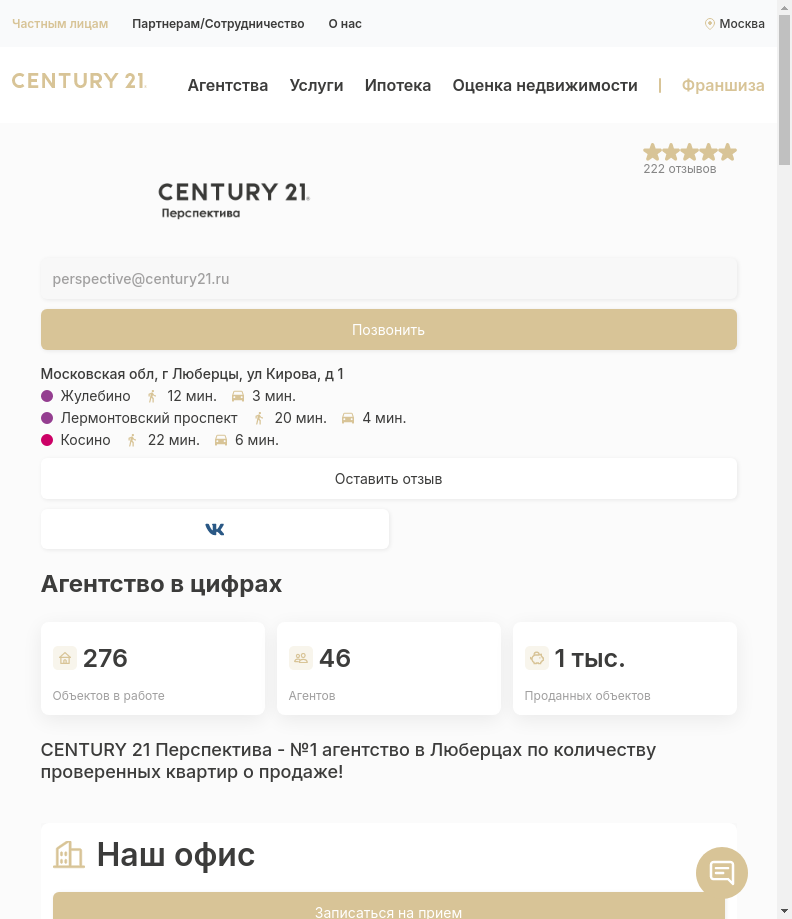Click the CENTURY 21 header logo
This screenshot has width=792, height=919.
point(79,82)
